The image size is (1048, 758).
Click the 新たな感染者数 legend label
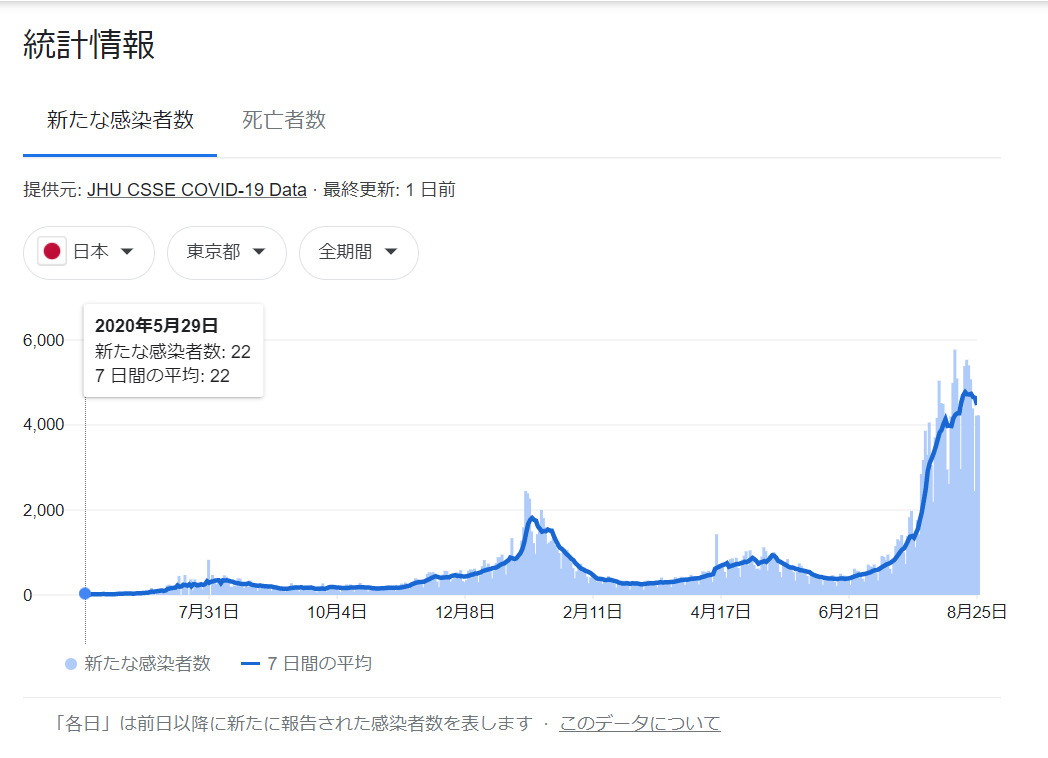click(x=148, y=663)
